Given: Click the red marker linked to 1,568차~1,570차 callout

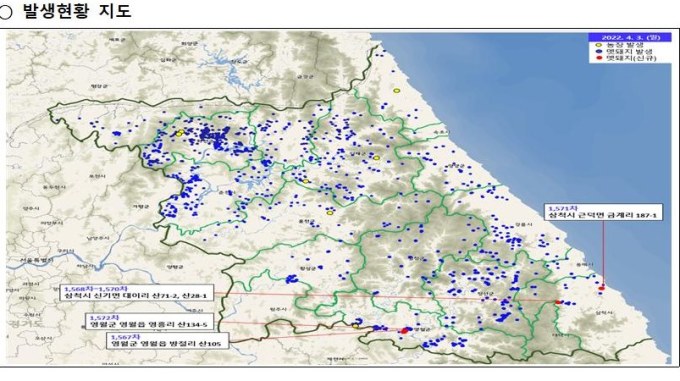Looking at the screenshot, I should pyautogui.click(x=558, y=302).
